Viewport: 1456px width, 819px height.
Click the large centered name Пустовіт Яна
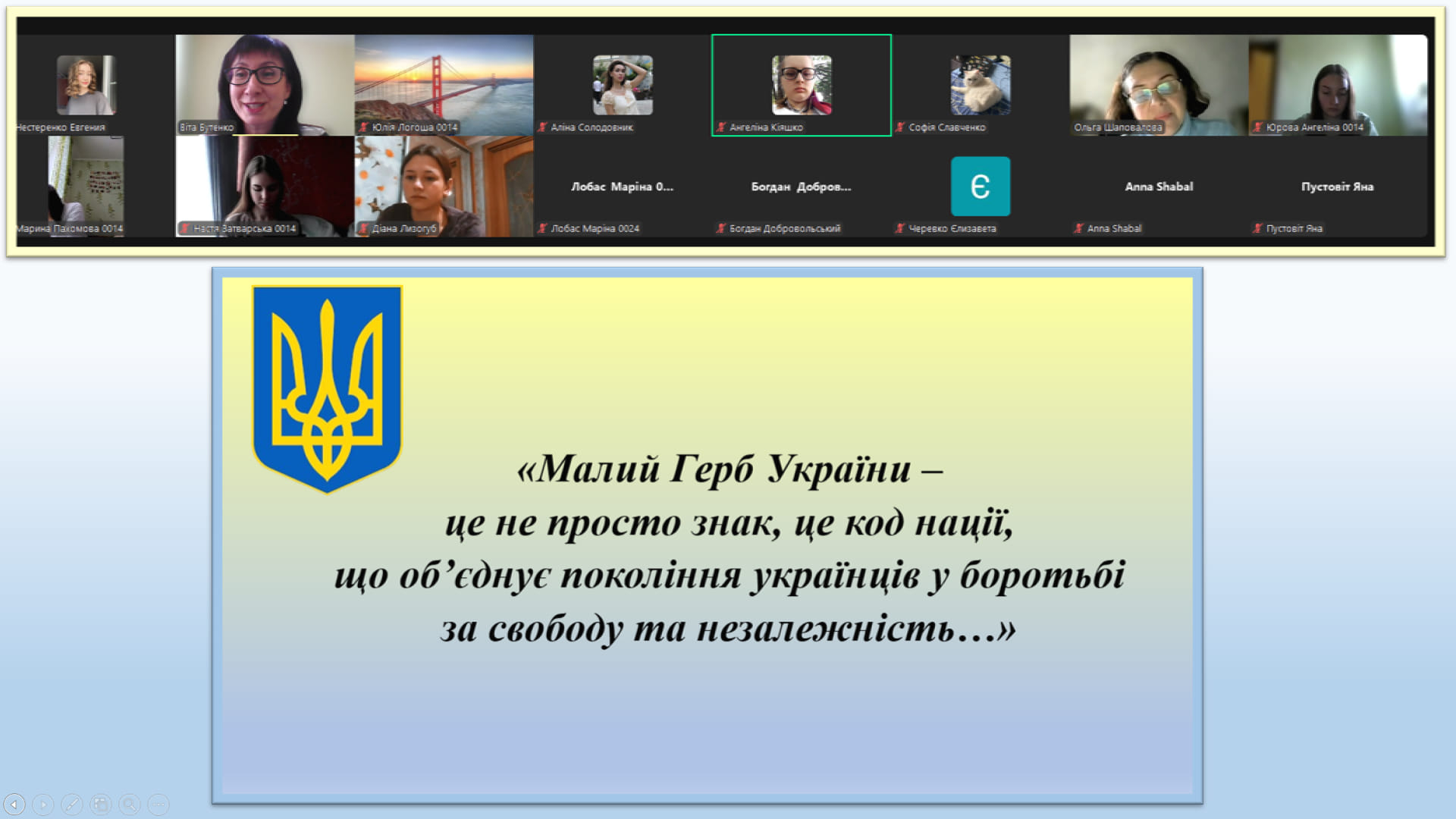[x=1338, y=187]
